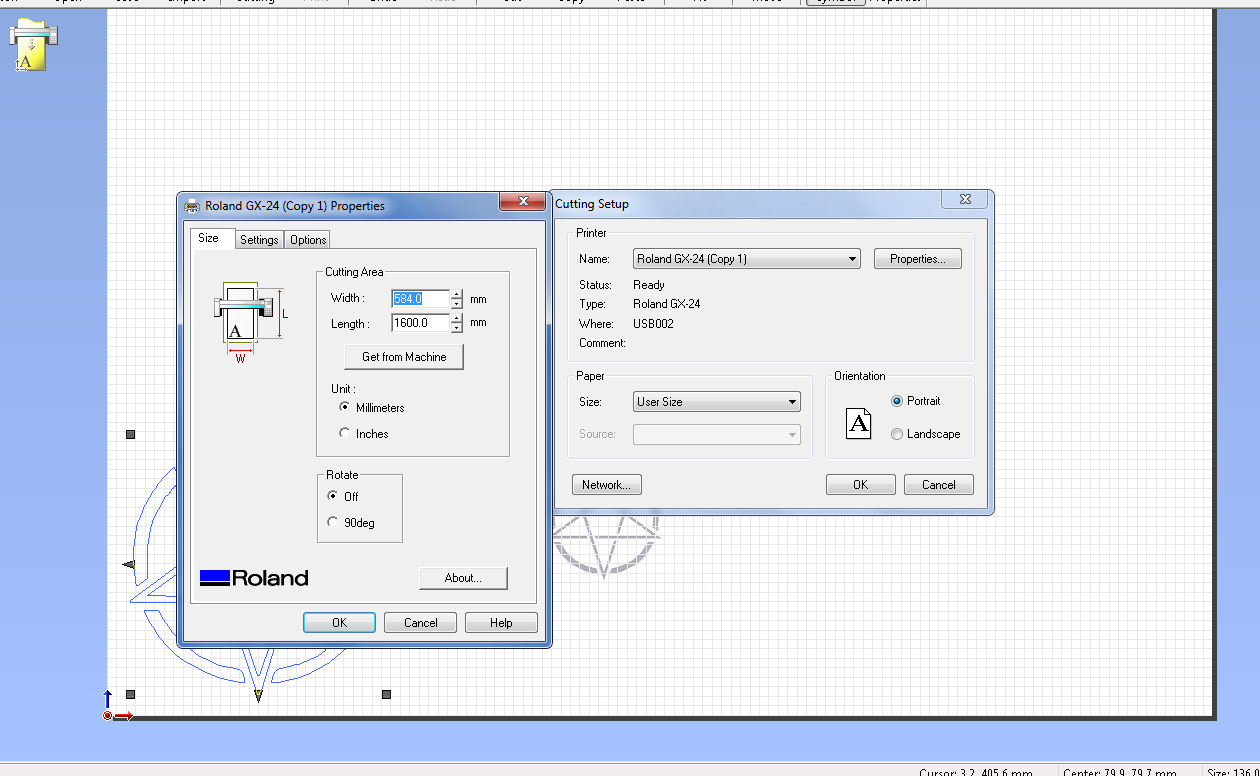
Task: Select the bottom-left square selection handle
Action: pyautogui.click(x=130, y=694)
